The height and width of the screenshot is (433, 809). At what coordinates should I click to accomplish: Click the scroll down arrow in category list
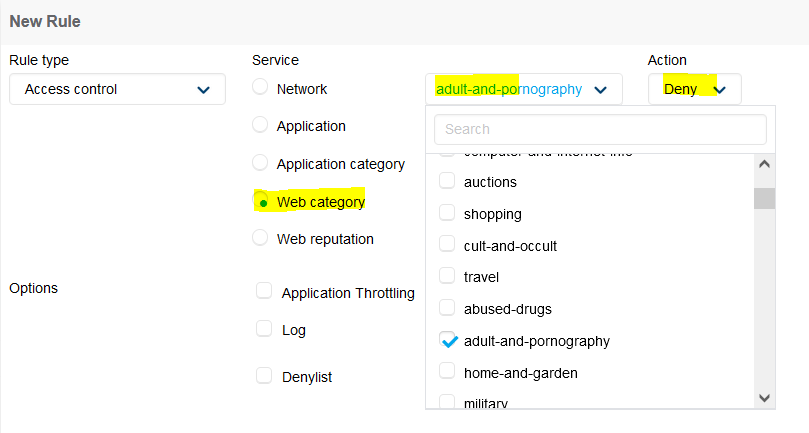(765, 397)
